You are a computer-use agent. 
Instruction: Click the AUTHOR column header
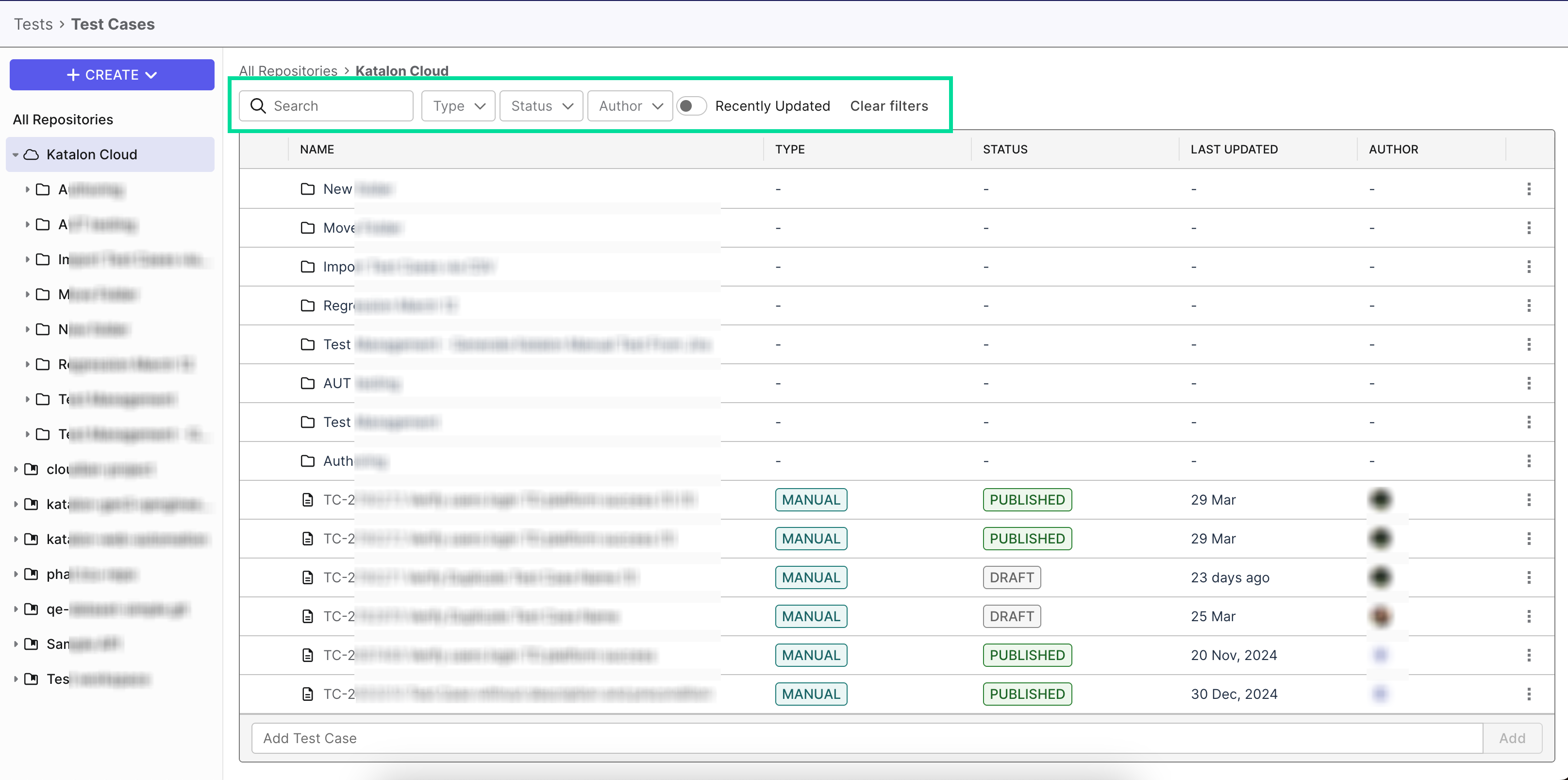pos(1393,149)
